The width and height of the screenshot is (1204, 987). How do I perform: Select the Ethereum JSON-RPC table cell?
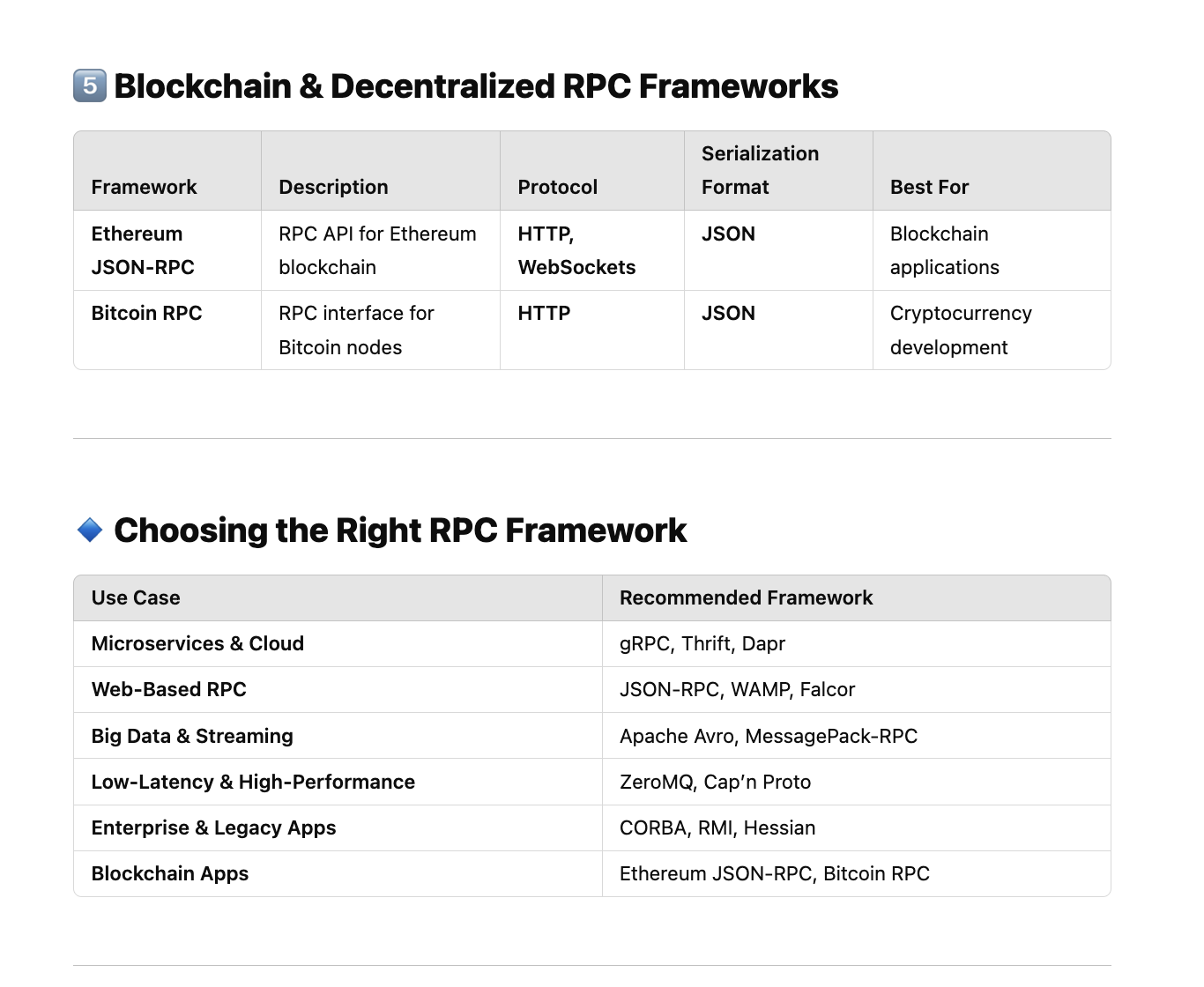tap(143, 250)
